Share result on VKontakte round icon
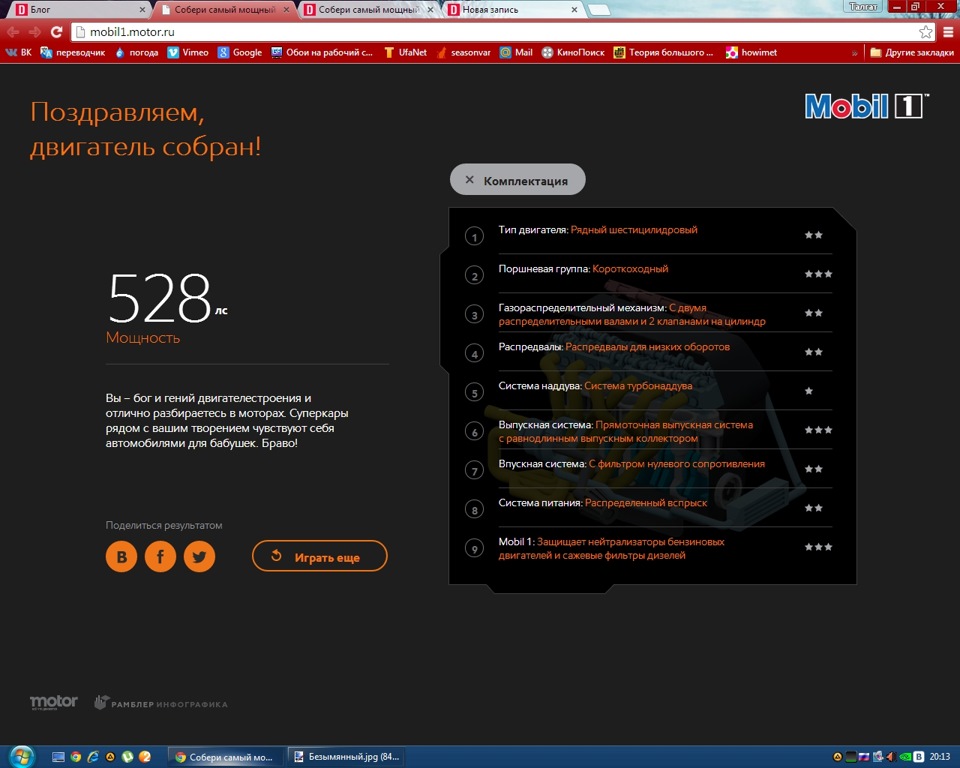The image size is (960, 768). (121, 556)
